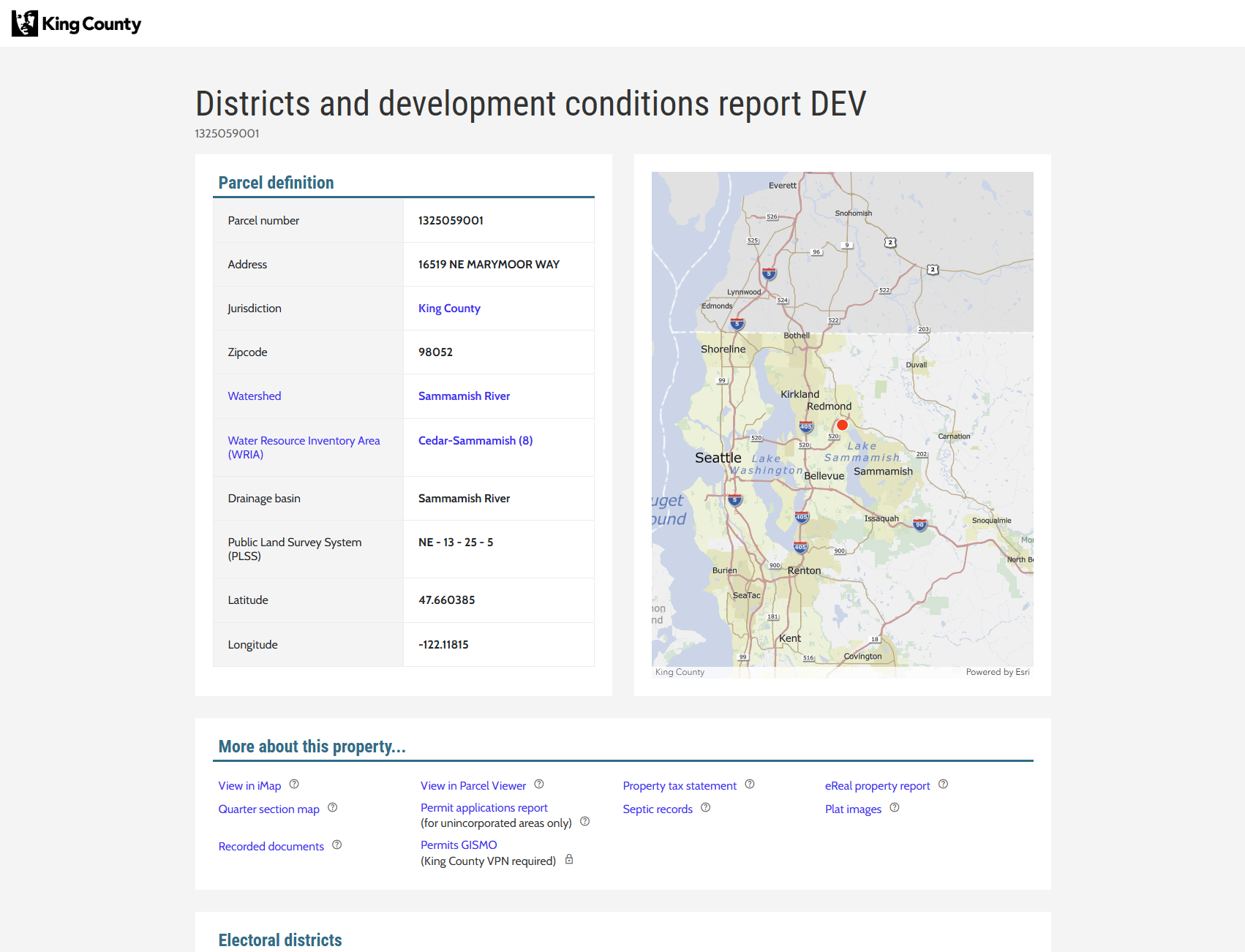Open the Cedar-Sammamish (8) WRIA link
Image resolution: width=1245 pixels, height=952 pixels.
pos(475,440)
